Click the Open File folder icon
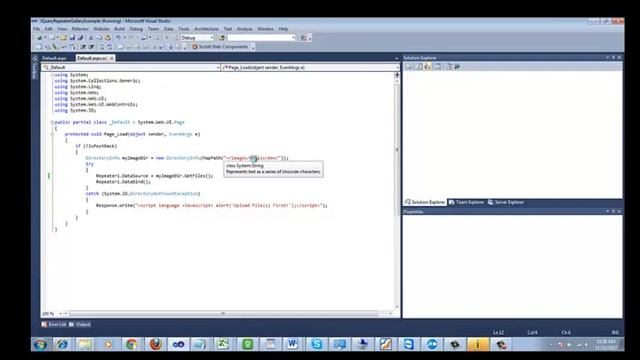This screenshot has width=640, height=360. 63,38
